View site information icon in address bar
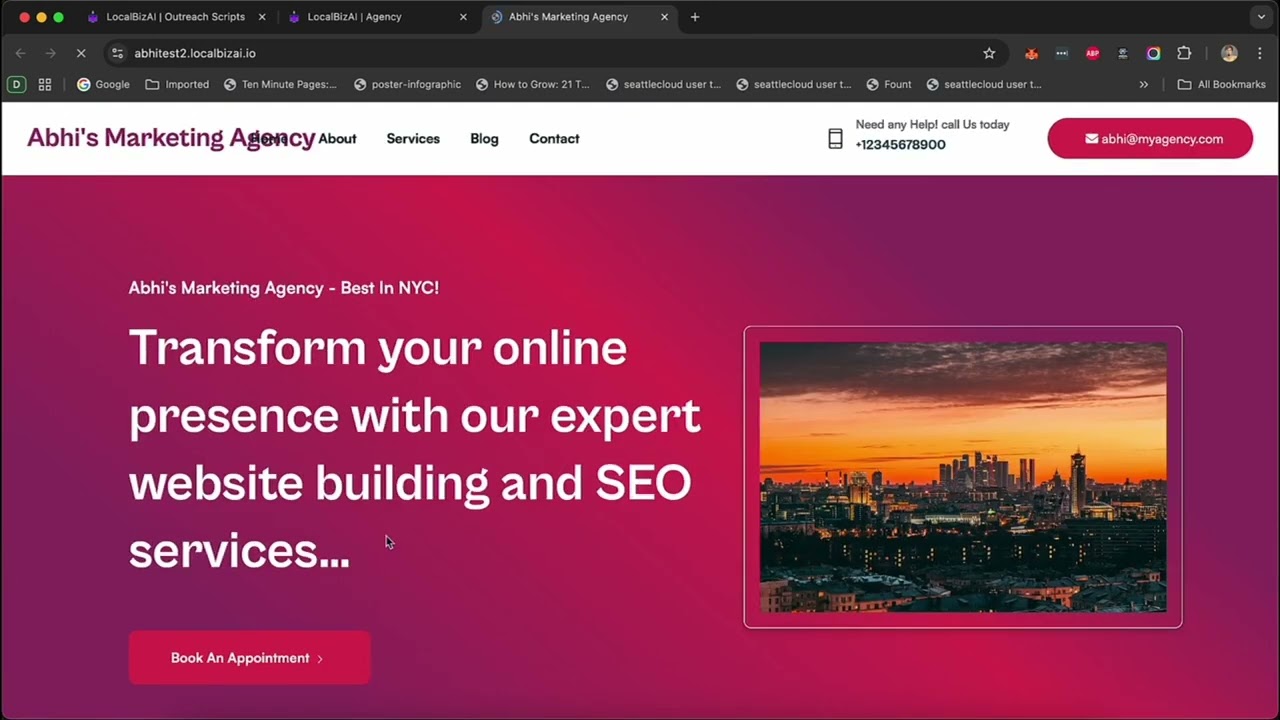The image size is (1280, 720). click(x=117, y=53)
